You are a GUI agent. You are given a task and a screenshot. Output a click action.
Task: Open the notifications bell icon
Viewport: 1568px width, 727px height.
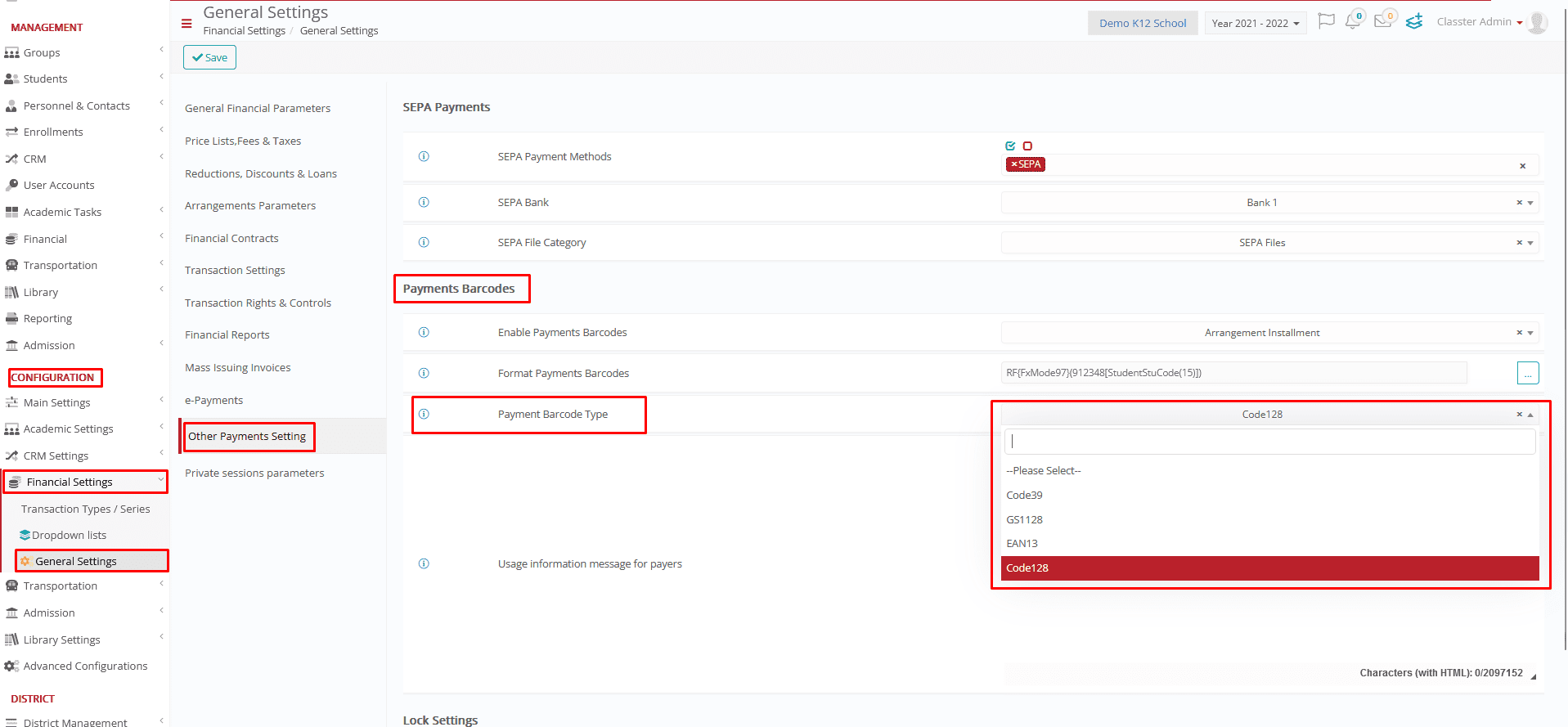click(1353, 21)
